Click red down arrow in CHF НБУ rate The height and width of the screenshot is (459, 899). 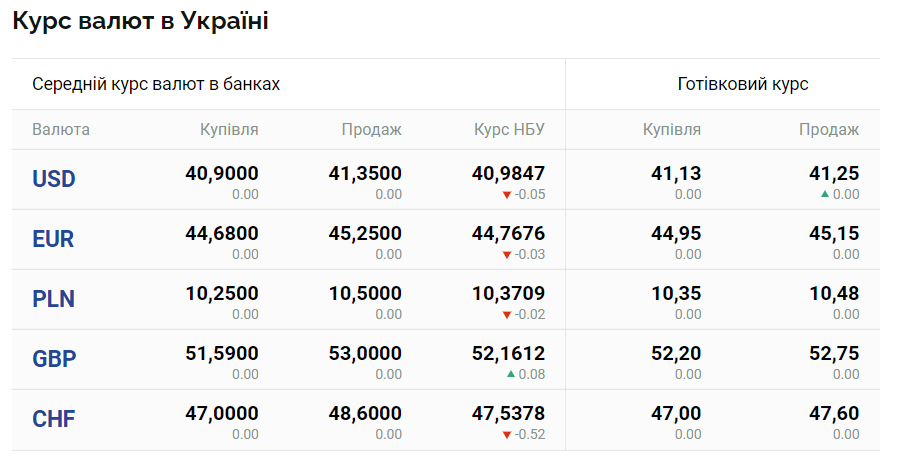pos(507,435)
